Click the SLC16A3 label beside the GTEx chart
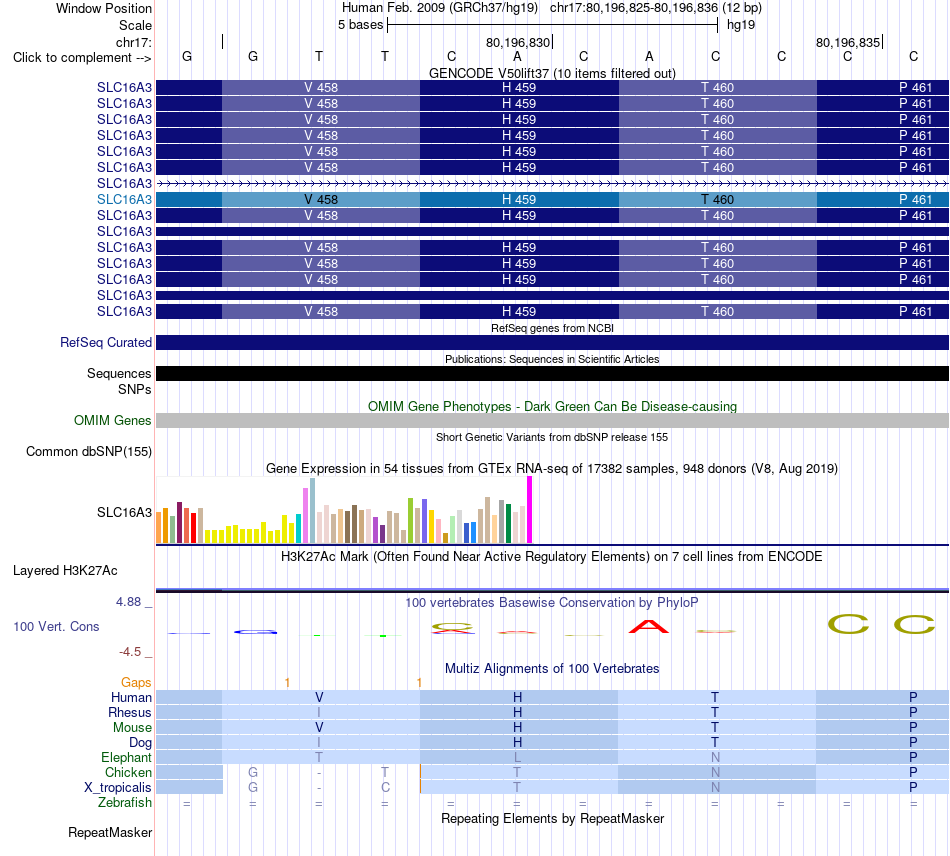Viewport: 950px width, 856px height. click(x=124, y=513)
